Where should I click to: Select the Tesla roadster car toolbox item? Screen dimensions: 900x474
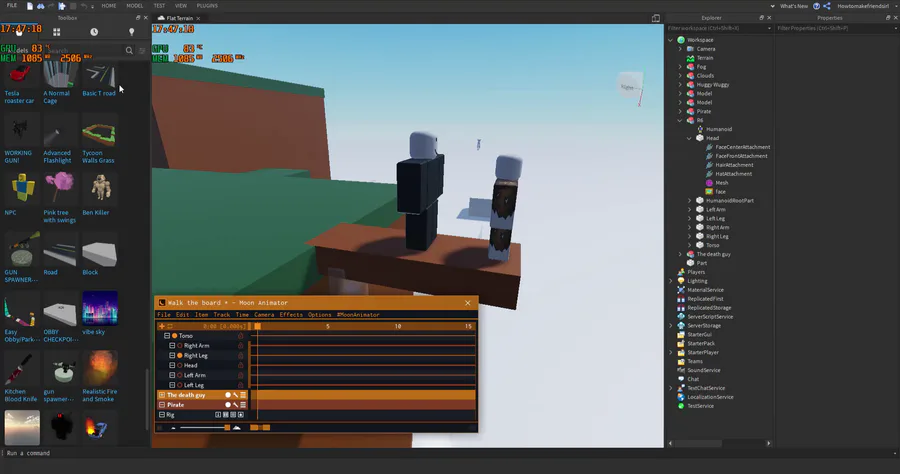(x=20, y=84)
